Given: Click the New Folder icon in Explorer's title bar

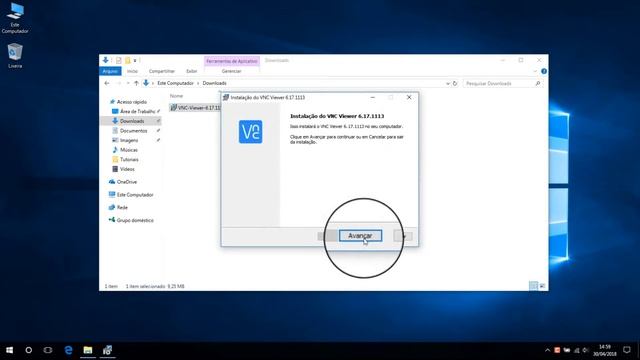Looking at the screenshot, I should [127, 60].
